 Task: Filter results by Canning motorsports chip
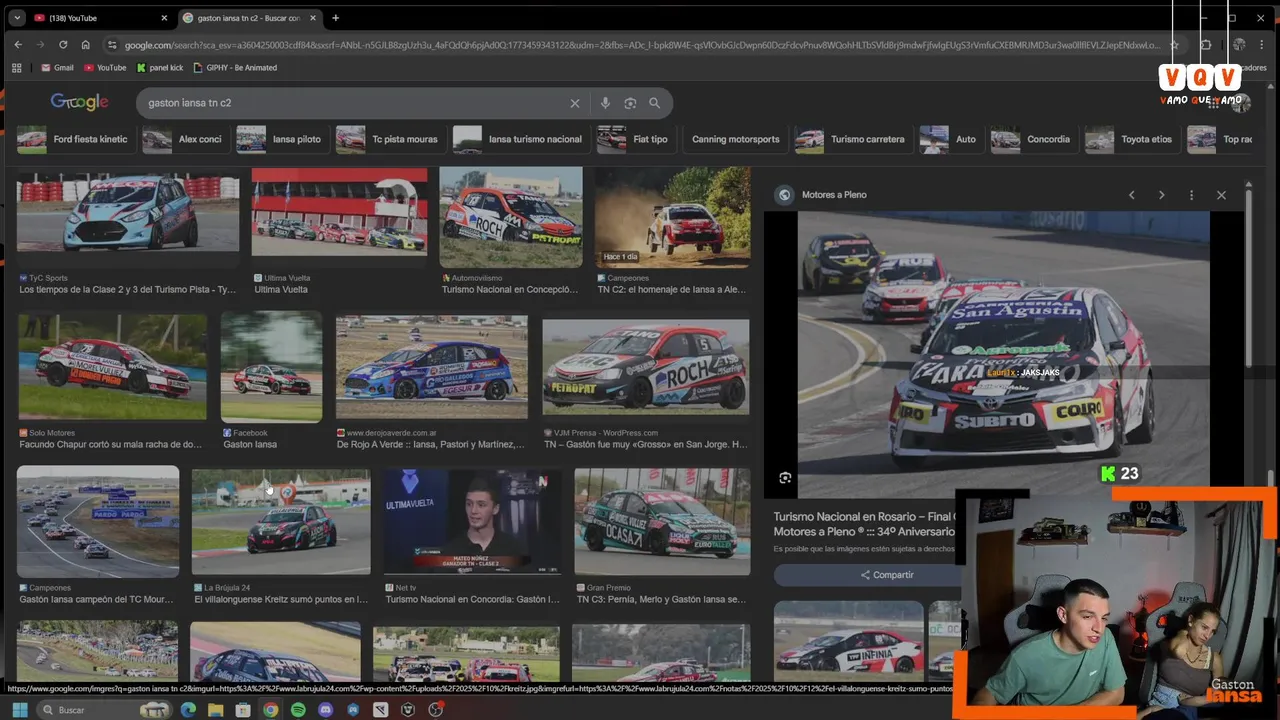[735, 139]
